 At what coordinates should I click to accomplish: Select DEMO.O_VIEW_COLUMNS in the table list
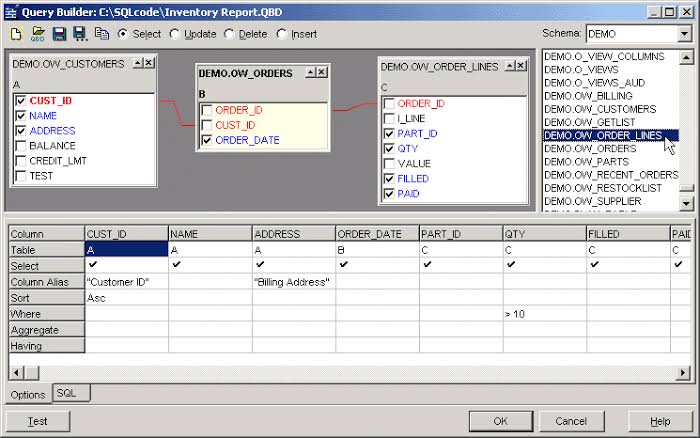point(610,57)
